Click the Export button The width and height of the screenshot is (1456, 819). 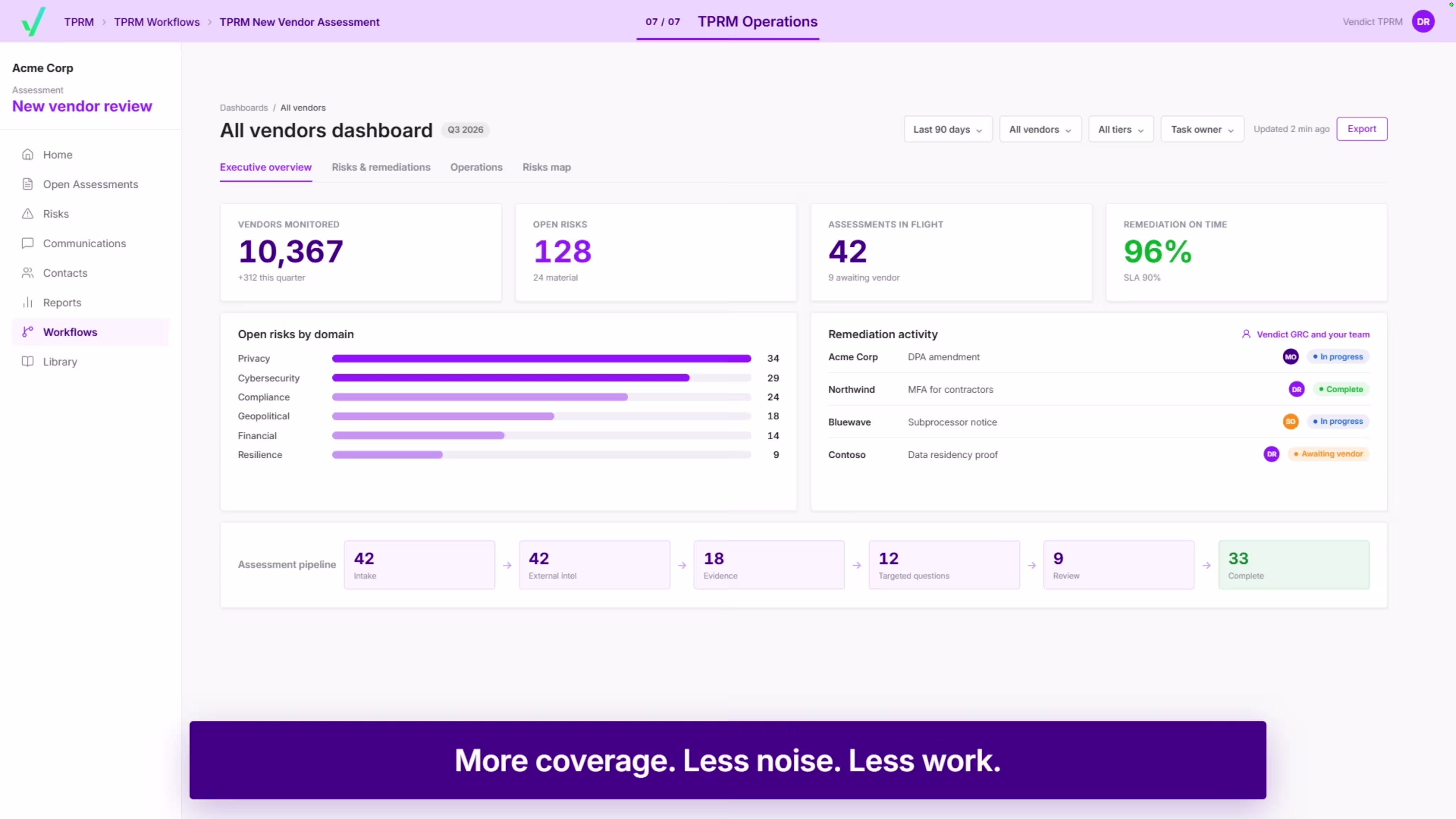tap(1361, 129)
